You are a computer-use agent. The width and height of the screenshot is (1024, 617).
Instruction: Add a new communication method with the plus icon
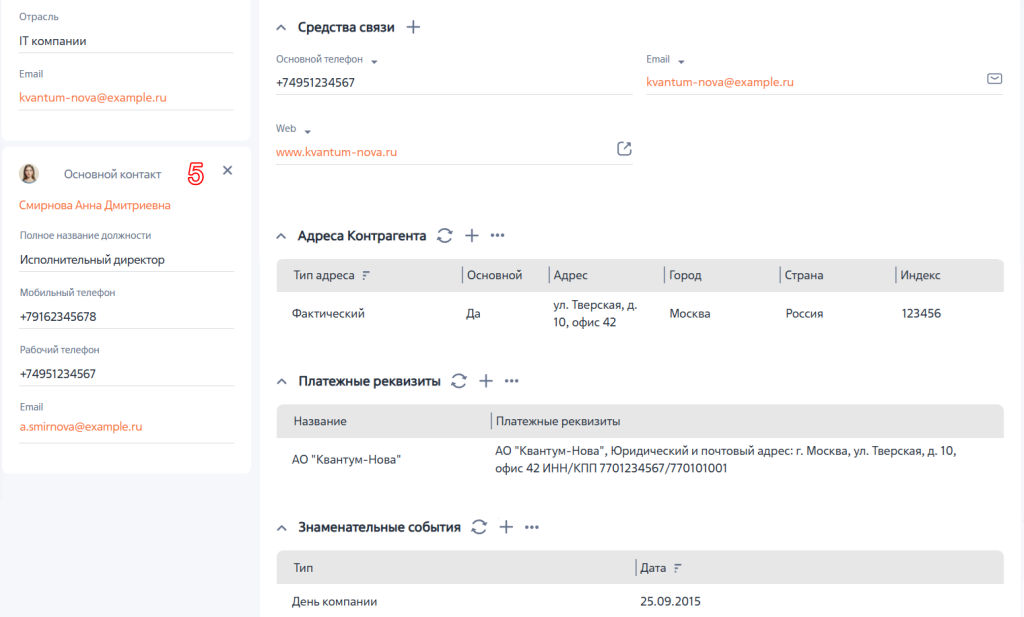click(x=413, y=27)
